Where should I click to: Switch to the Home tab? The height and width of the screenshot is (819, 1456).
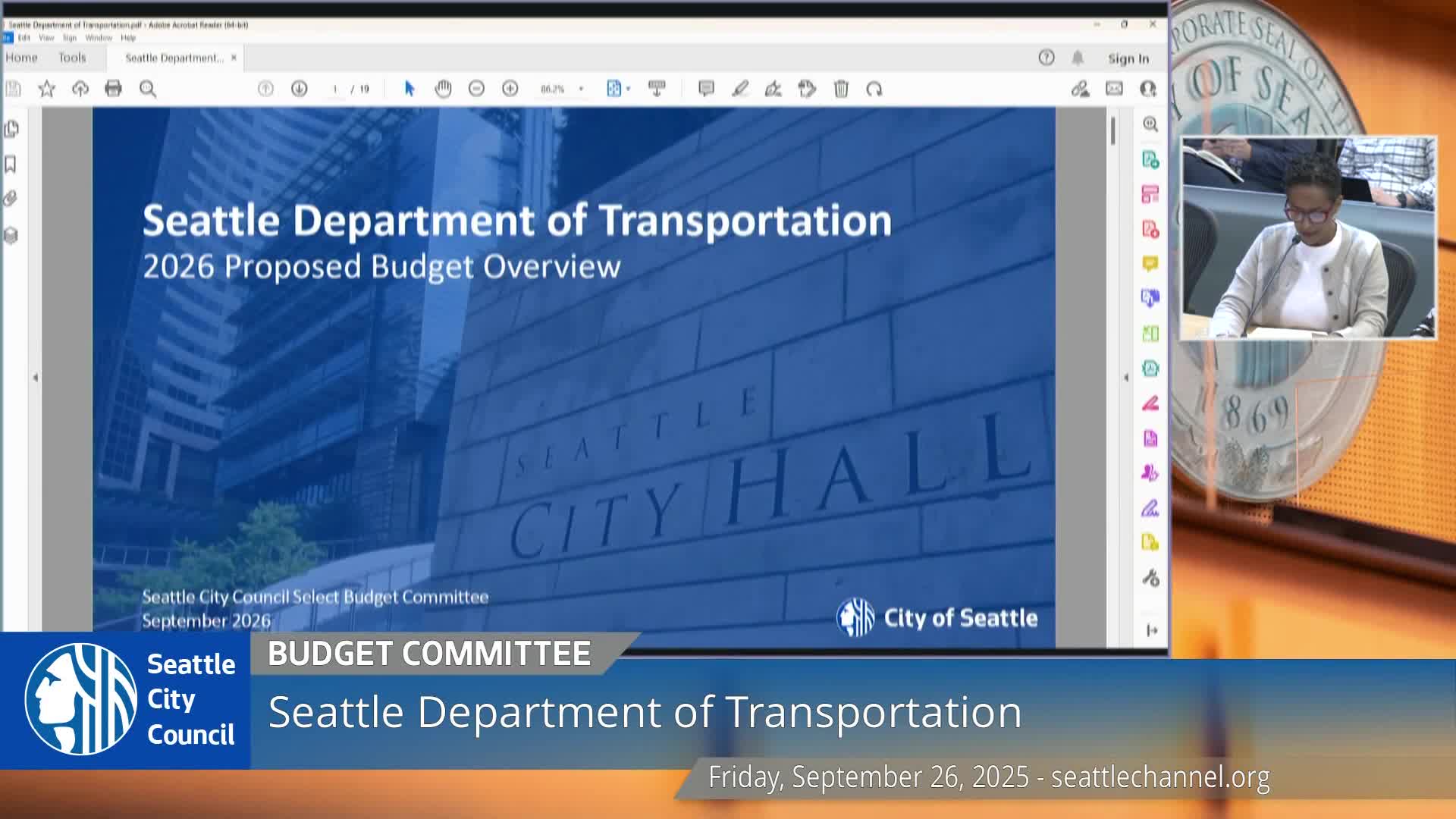coord(23,58)
